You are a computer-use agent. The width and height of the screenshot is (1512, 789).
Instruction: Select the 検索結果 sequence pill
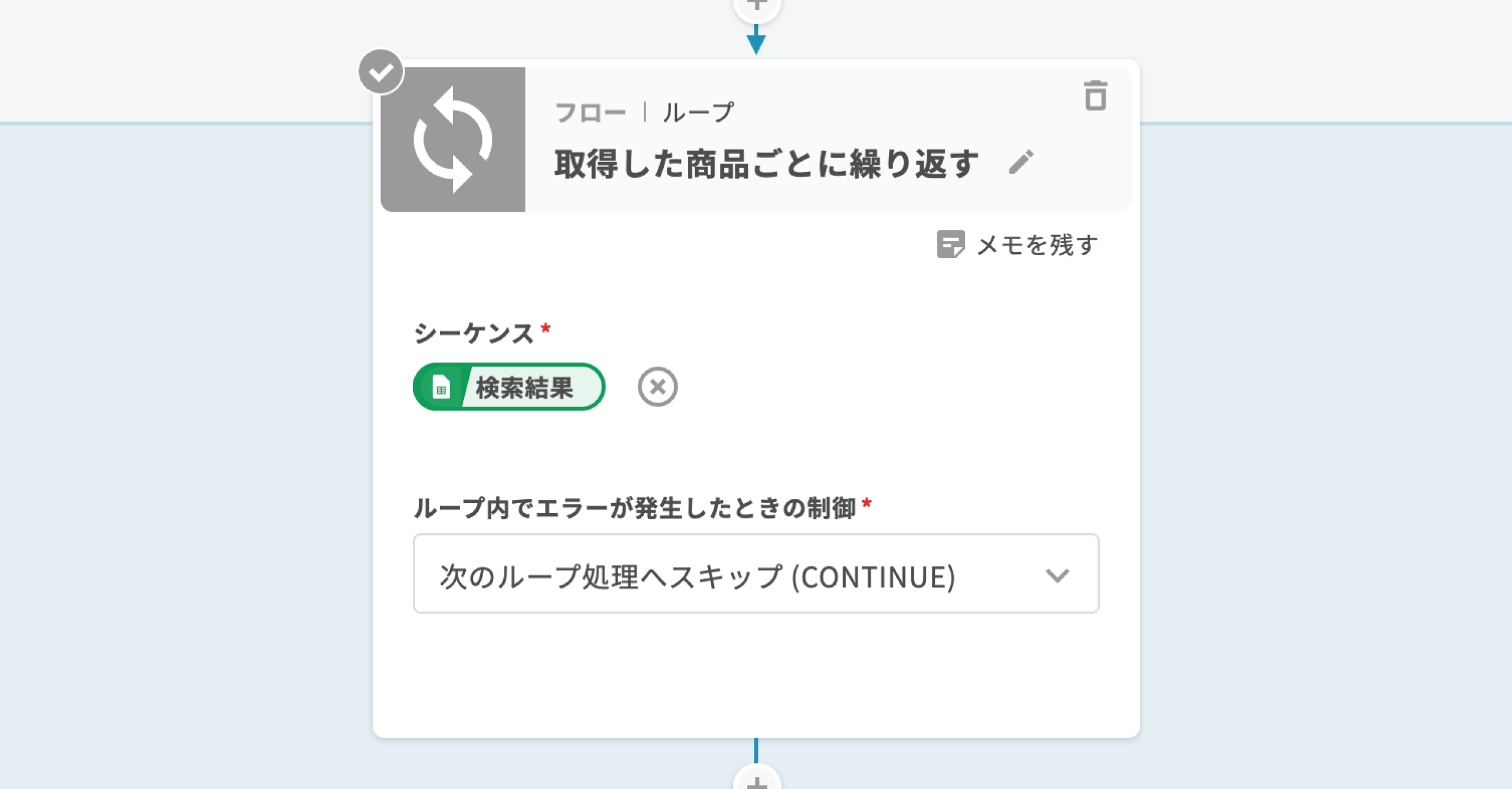(x=524, y=388)
